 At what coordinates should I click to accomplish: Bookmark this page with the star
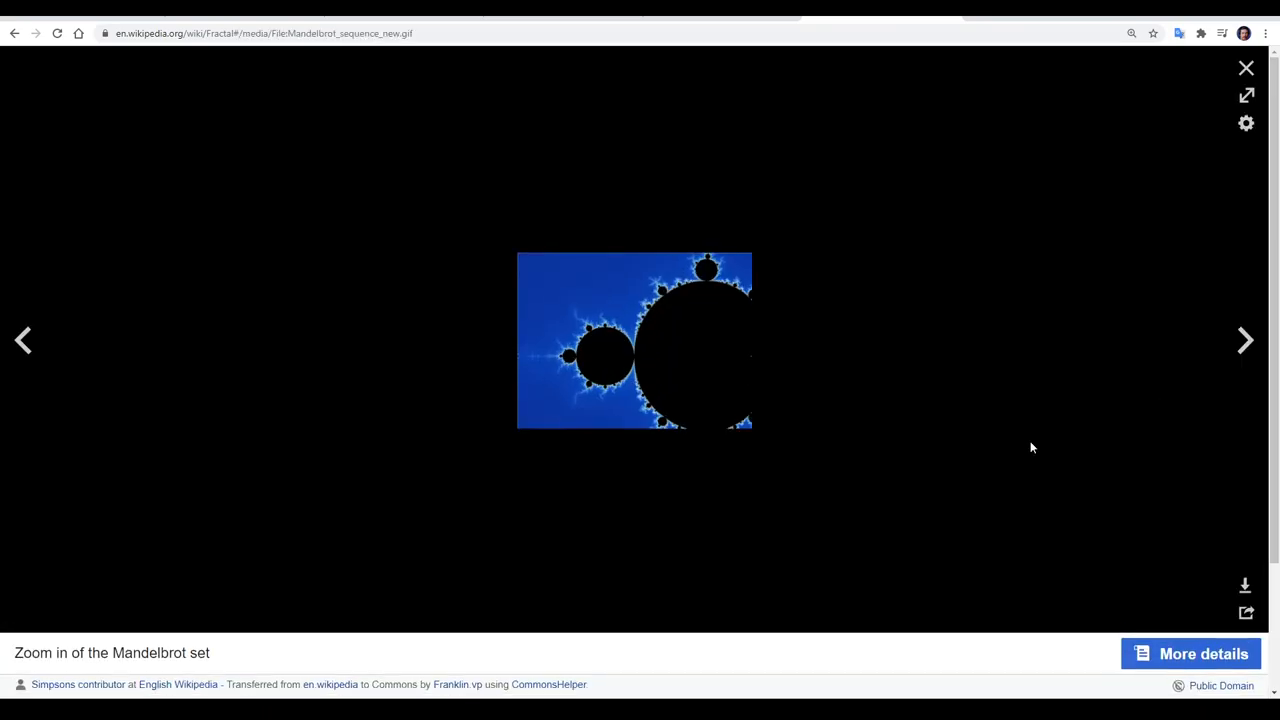(x=1153, y=33)
